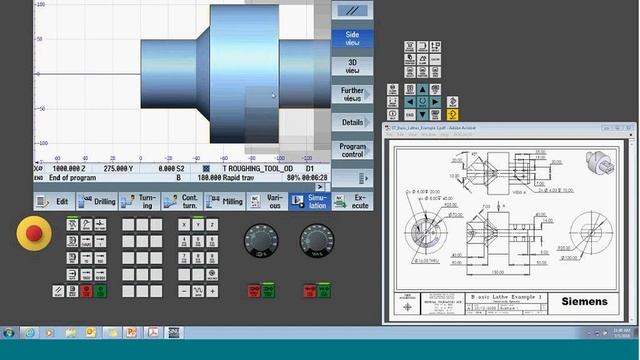The height and width of the screenshot is (360, 640).
Task: Click the vertical softkey extension arrow below Program control
Action: [x=352, y=178]
